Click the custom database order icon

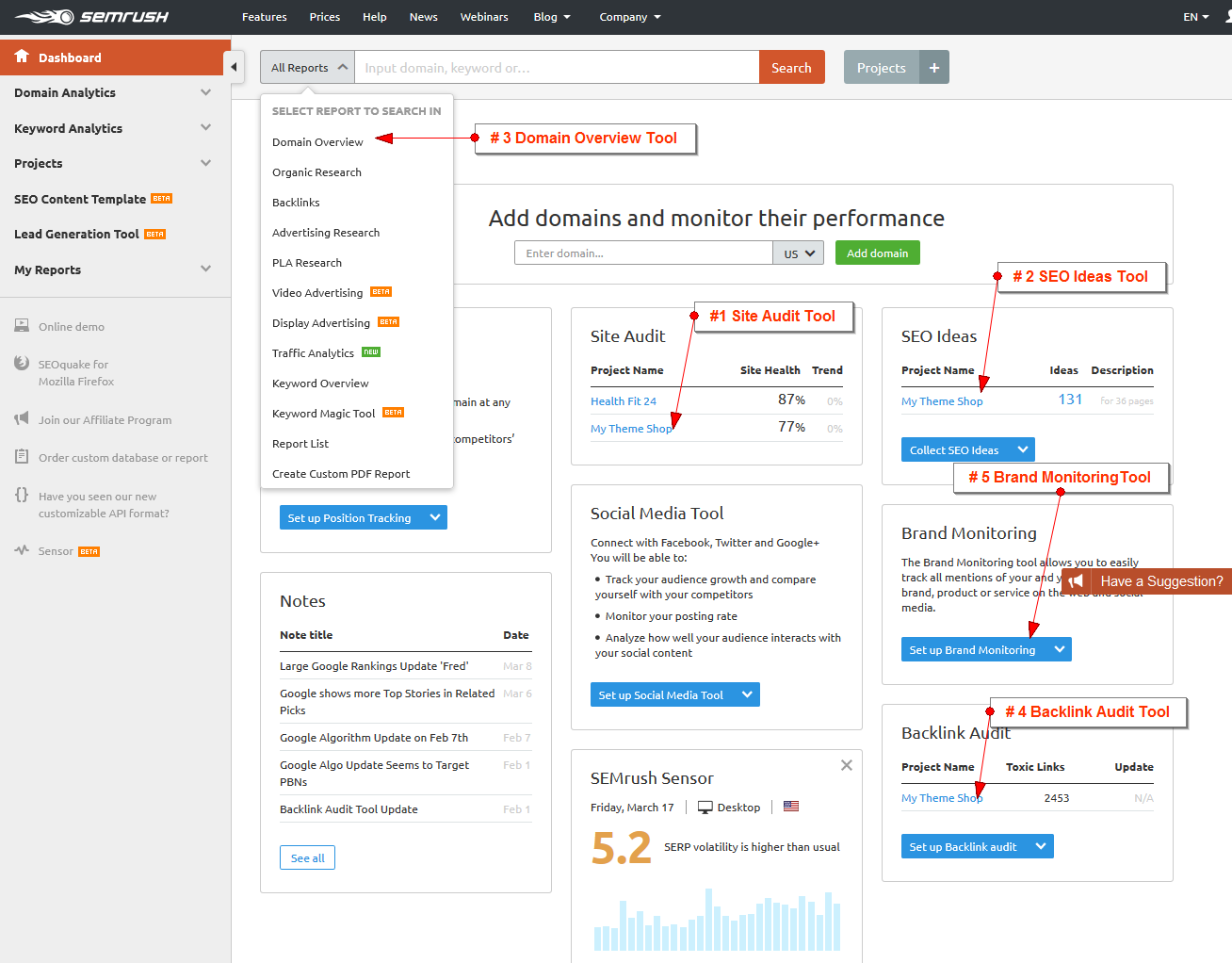coord(22,457)
